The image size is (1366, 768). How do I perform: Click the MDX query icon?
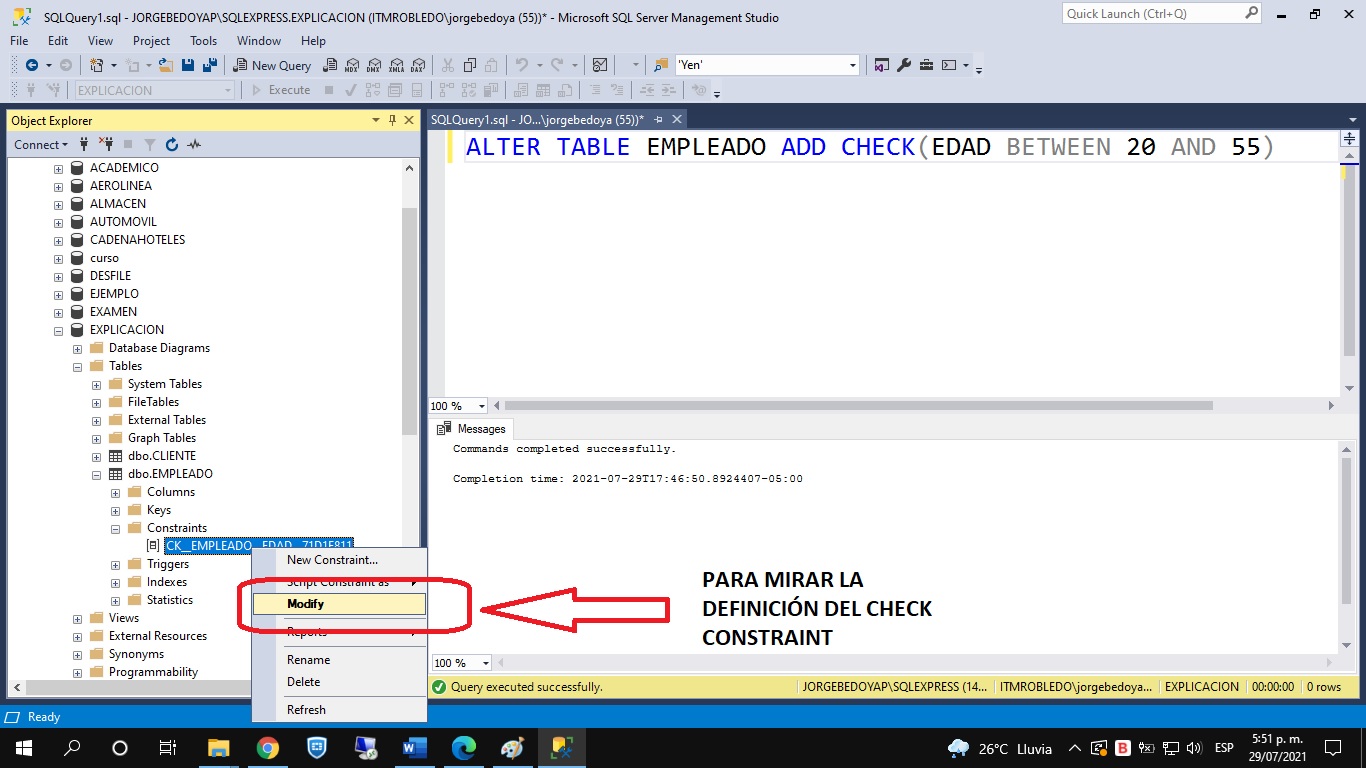(352, 65)
